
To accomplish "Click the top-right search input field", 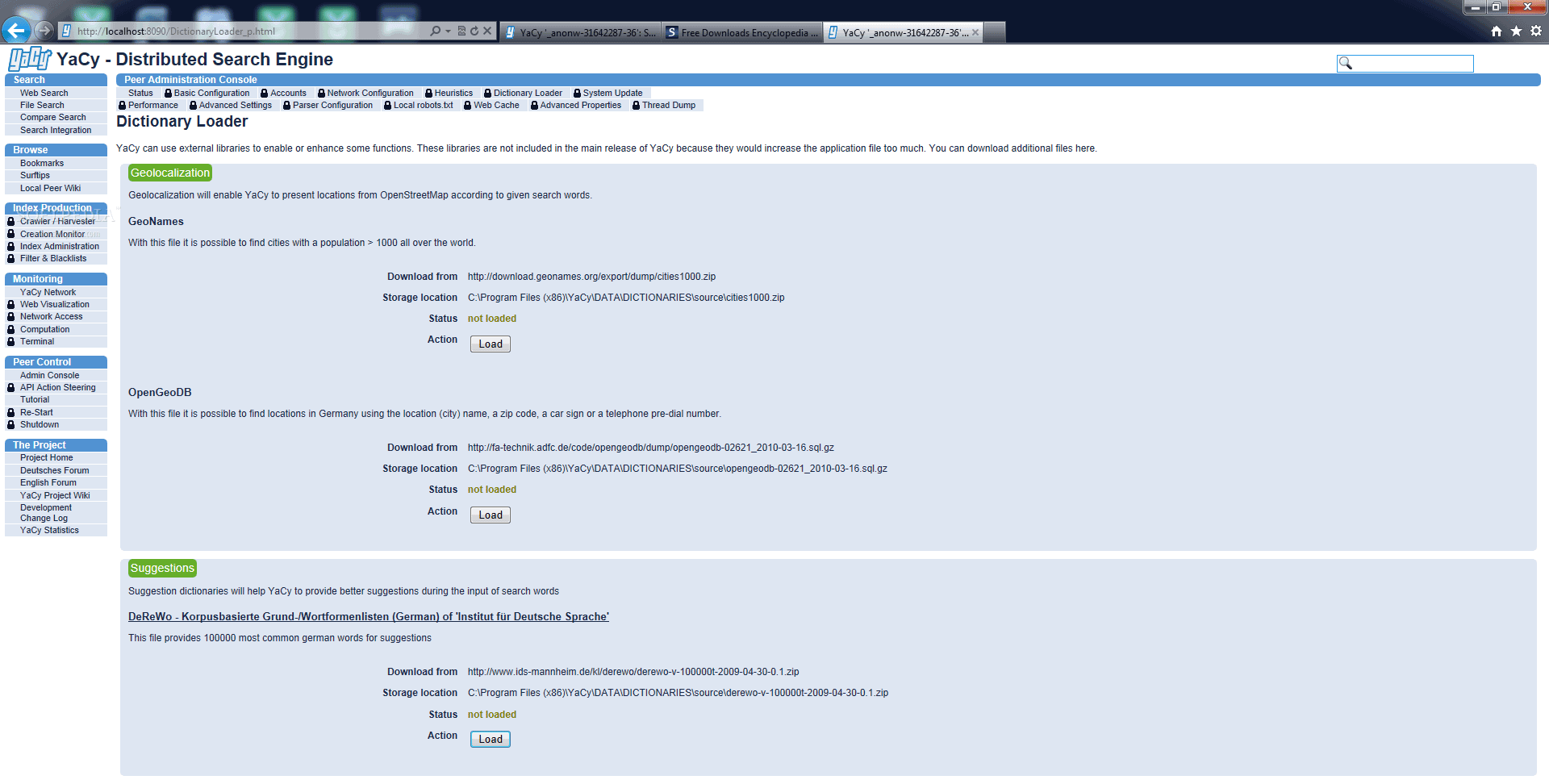I will click(x=1405, y=63).
